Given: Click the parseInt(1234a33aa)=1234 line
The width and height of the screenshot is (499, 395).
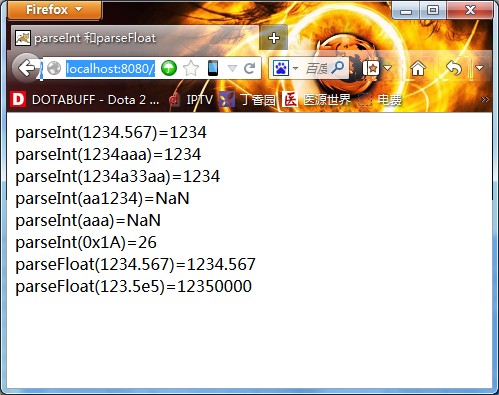Looking at the screenshot, I should coord(118,177).
